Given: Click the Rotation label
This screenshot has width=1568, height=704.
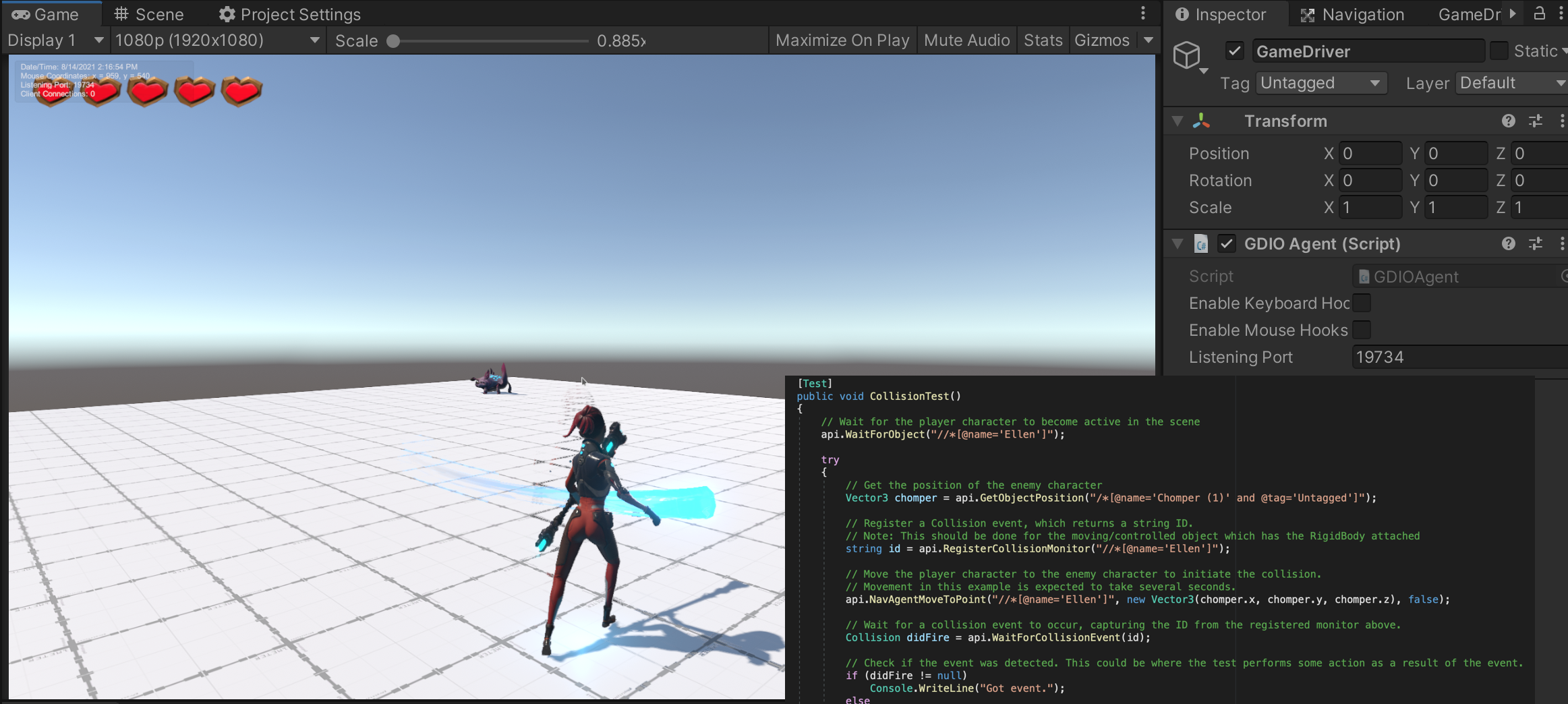Looking at the screenshot, I should (x=1220, y=180).
